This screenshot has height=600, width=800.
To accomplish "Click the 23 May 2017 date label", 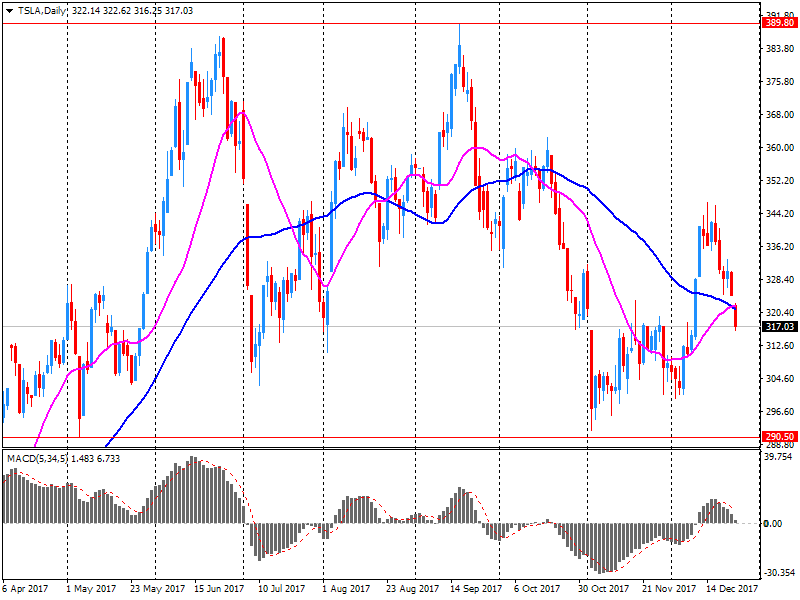I will (158, 590).
